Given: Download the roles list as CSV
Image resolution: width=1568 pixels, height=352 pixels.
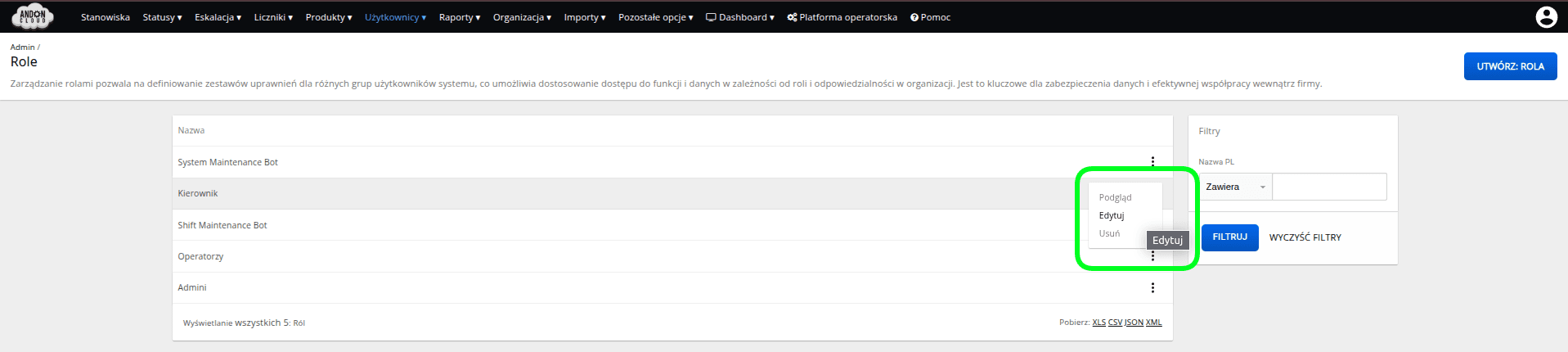Looking at the screenshot, I should click(1115, 323).
